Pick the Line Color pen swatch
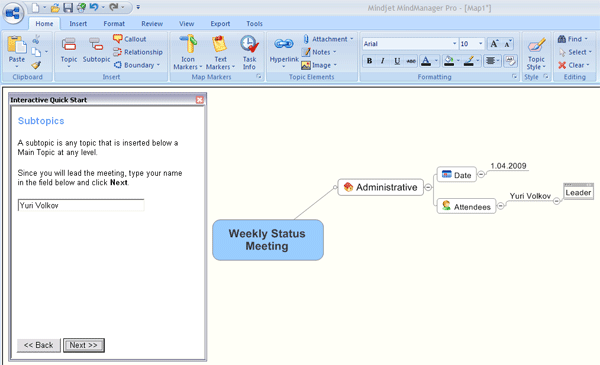Viewport: 600px width, 365px height. tap(469, 60)
